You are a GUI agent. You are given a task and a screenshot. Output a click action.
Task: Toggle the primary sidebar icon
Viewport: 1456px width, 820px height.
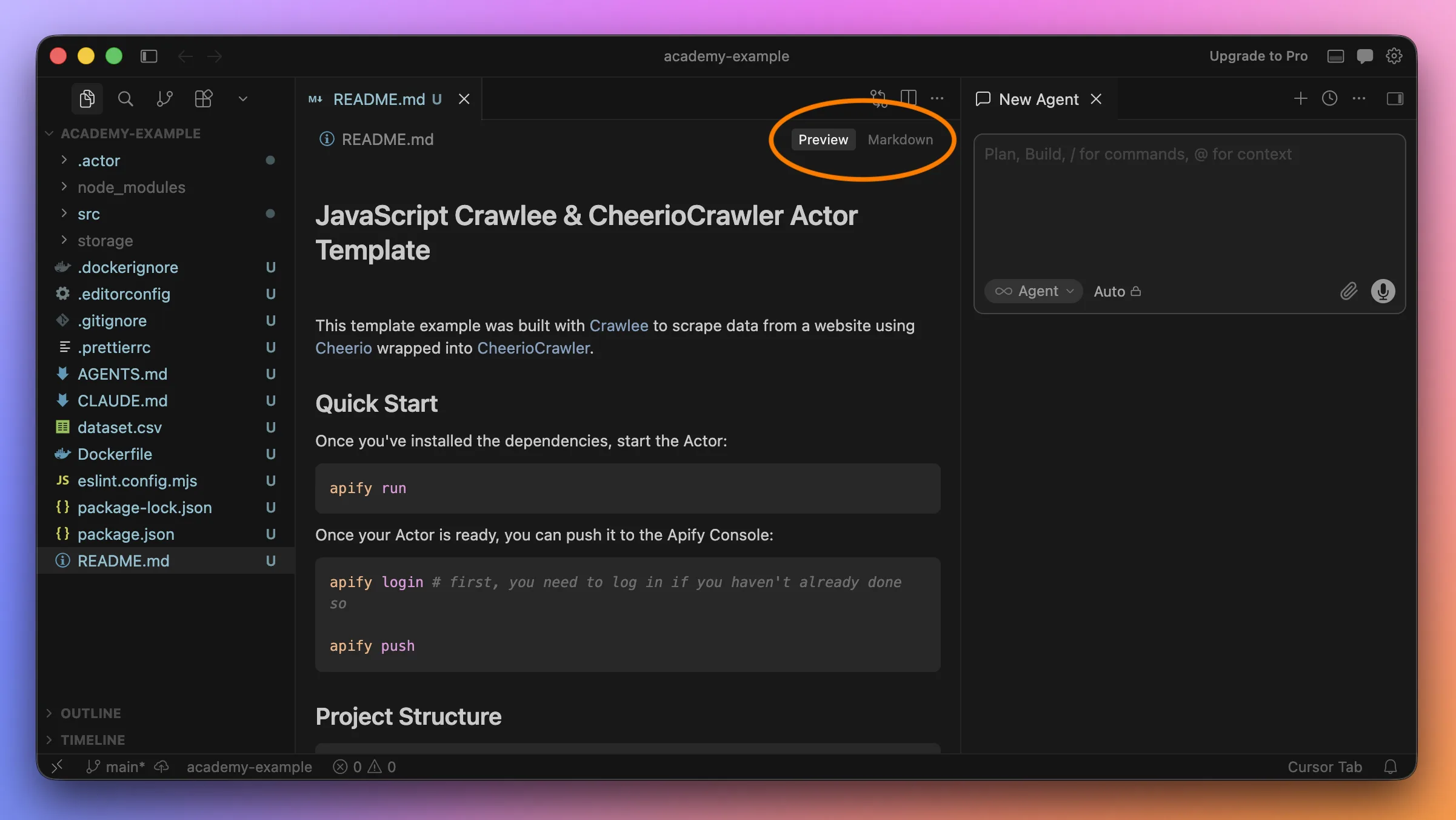[x=149, y=56]
